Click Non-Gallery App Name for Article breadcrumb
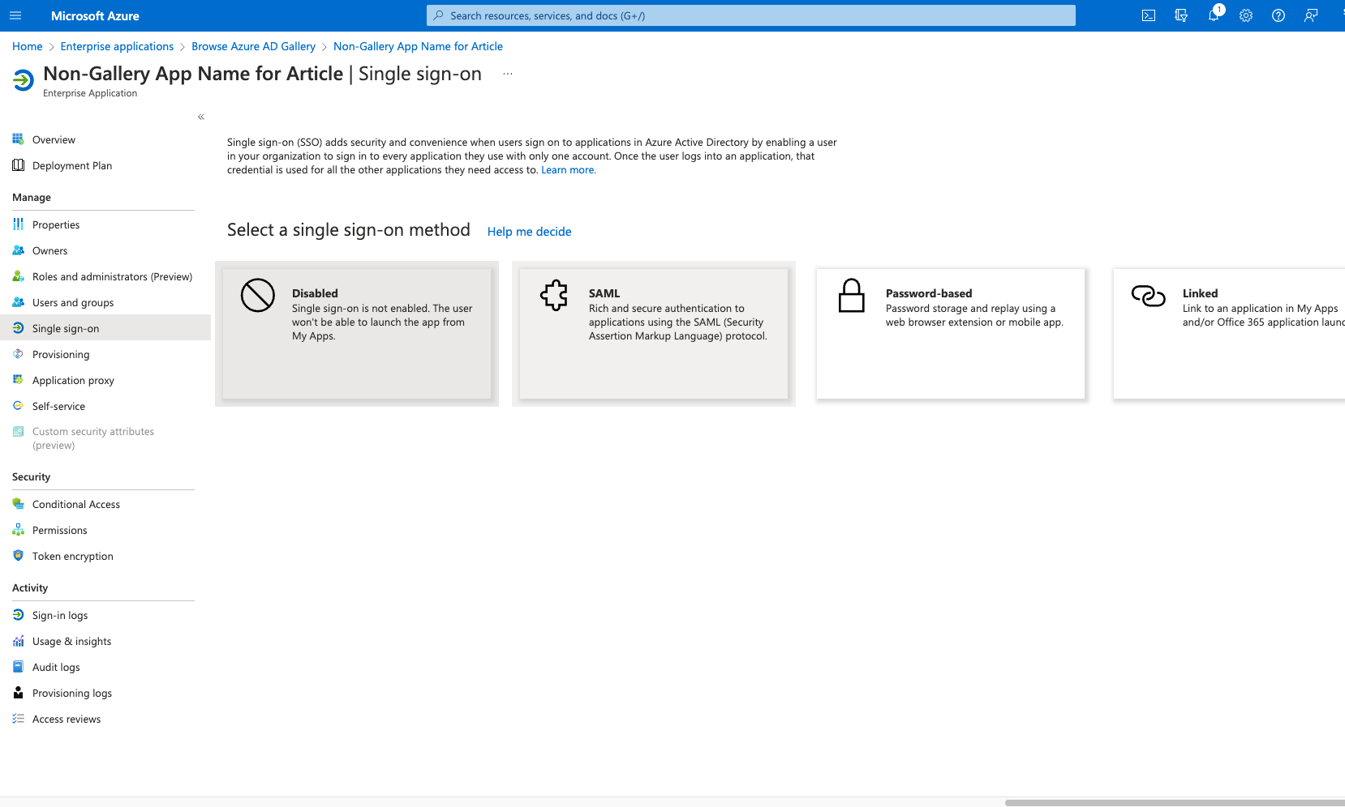The width and height of the screenshot is (1345, 807). pos(418,46)
